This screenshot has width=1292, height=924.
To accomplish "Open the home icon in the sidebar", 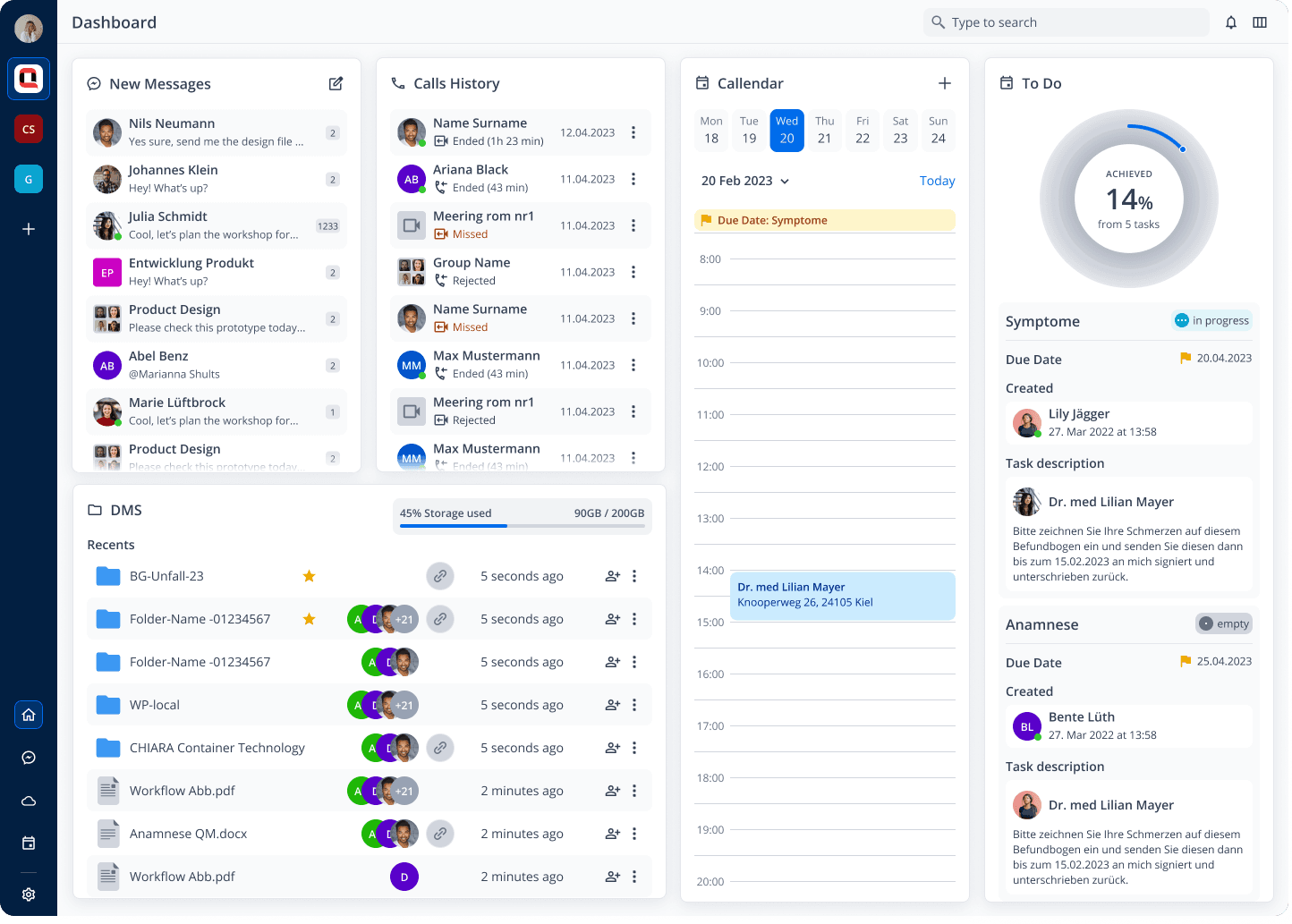I will point(29,715).
